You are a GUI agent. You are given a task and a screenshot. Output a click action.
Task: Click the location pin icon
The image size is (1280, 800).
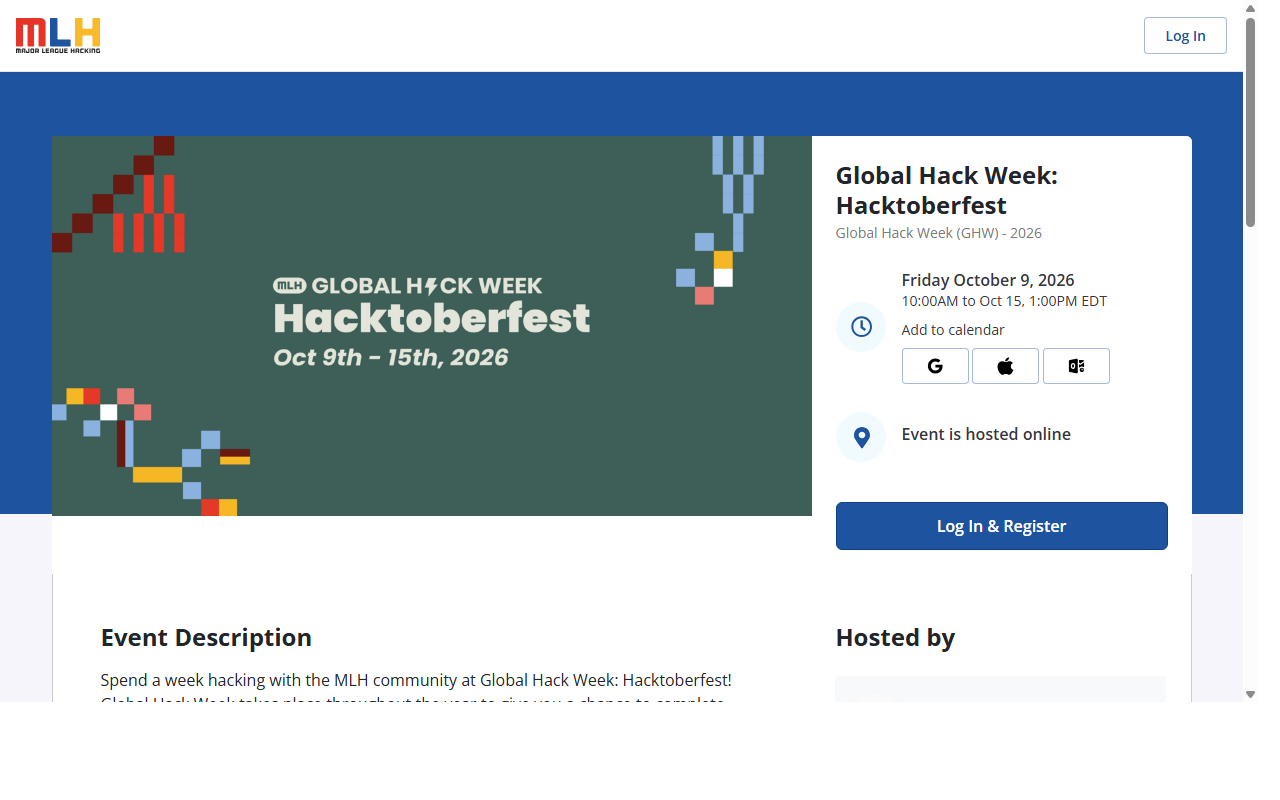coord(861,437)
